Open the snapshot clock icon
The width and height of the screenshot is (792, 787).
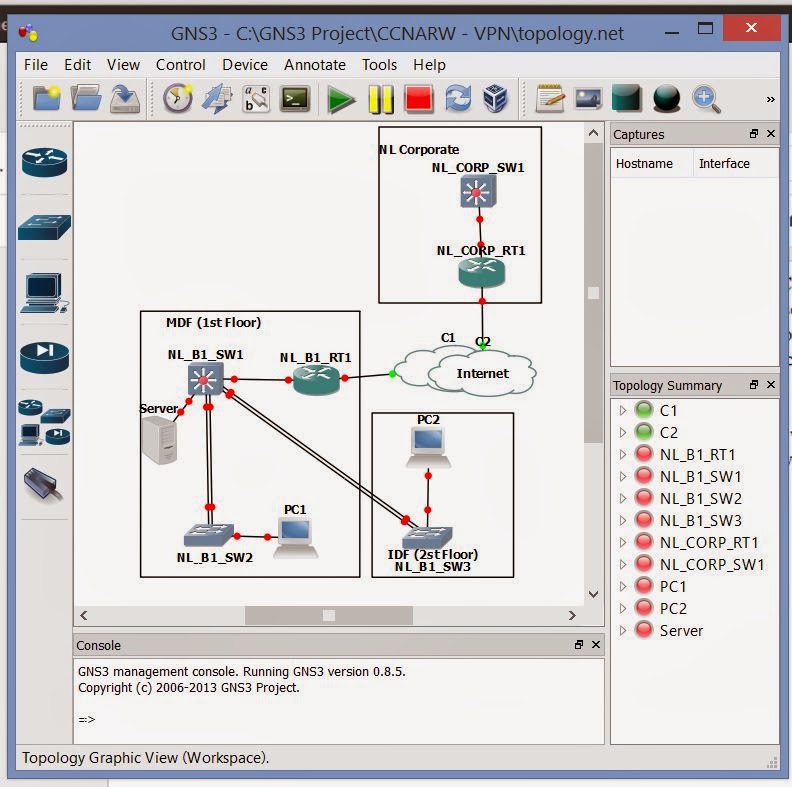(178, 98)
